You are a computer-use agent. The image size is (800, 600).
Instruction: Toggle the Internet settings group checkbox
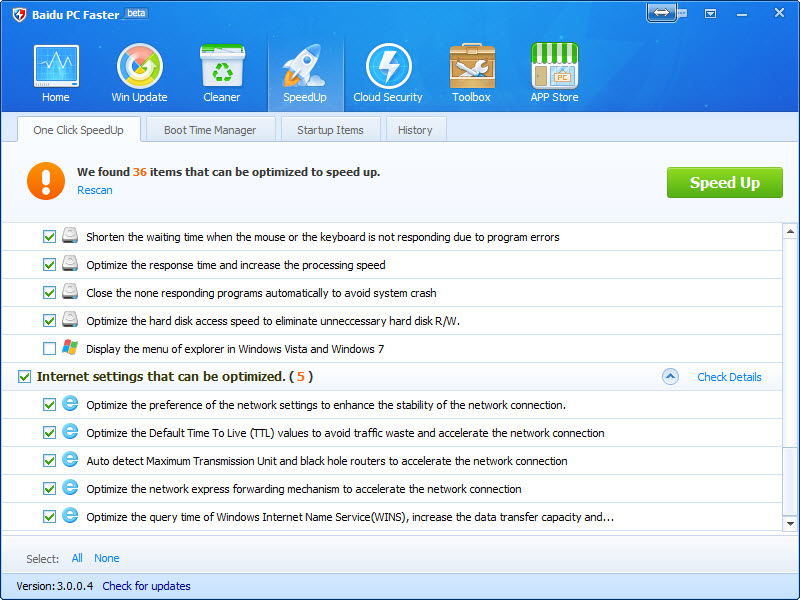pos(24,377)
